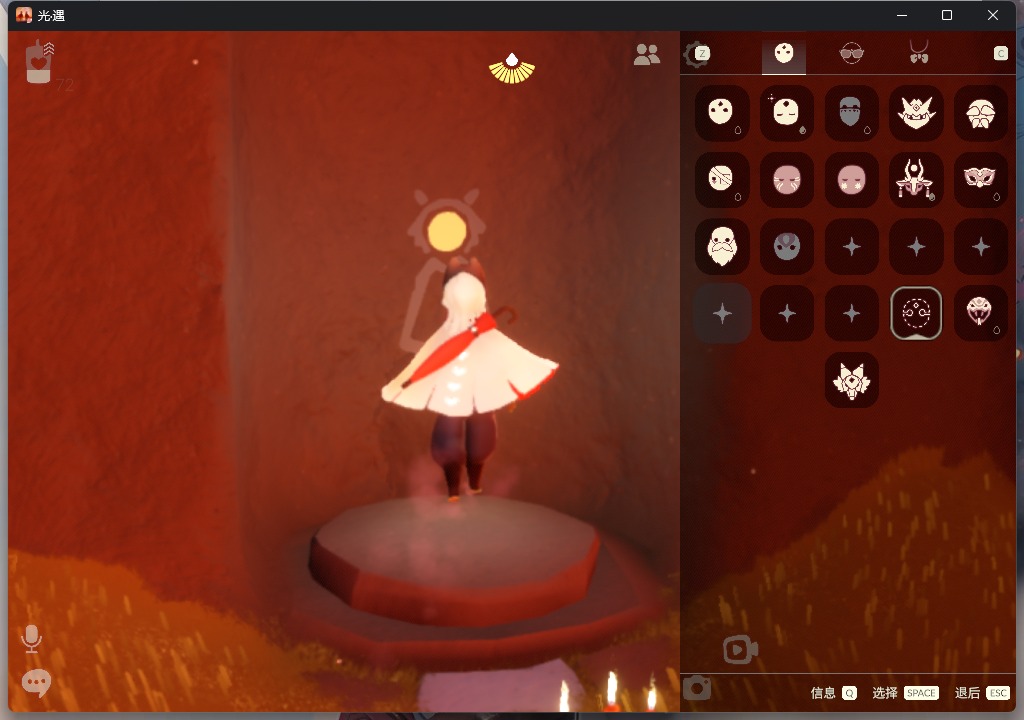1024x720 pixels.
Task: Click the gear icon with Z key
Action: point(697,54)
